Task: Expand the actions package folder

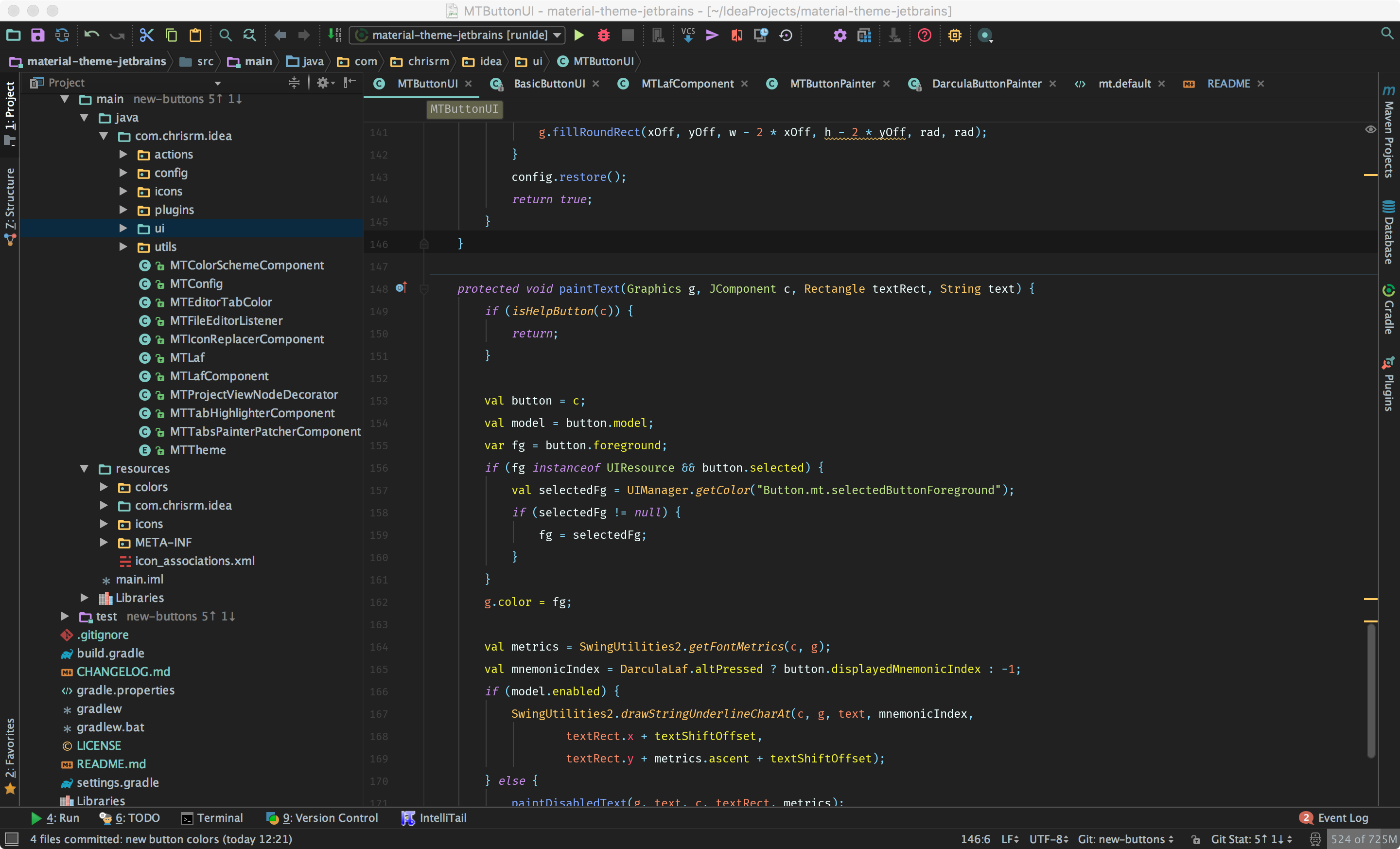Action: pyautogui.click(x=122, y=154)
